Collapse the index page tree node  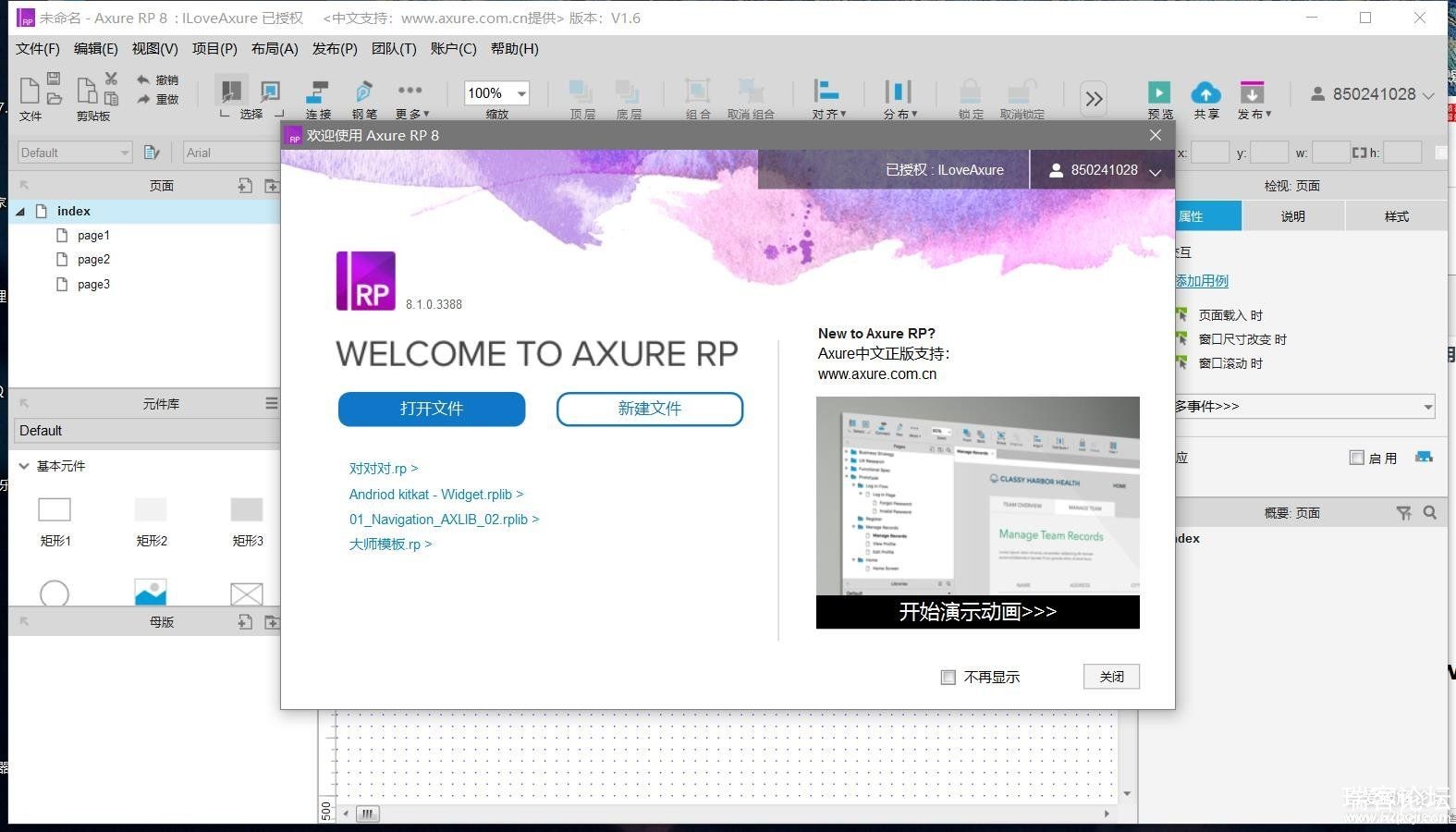[x=20, y=212]
